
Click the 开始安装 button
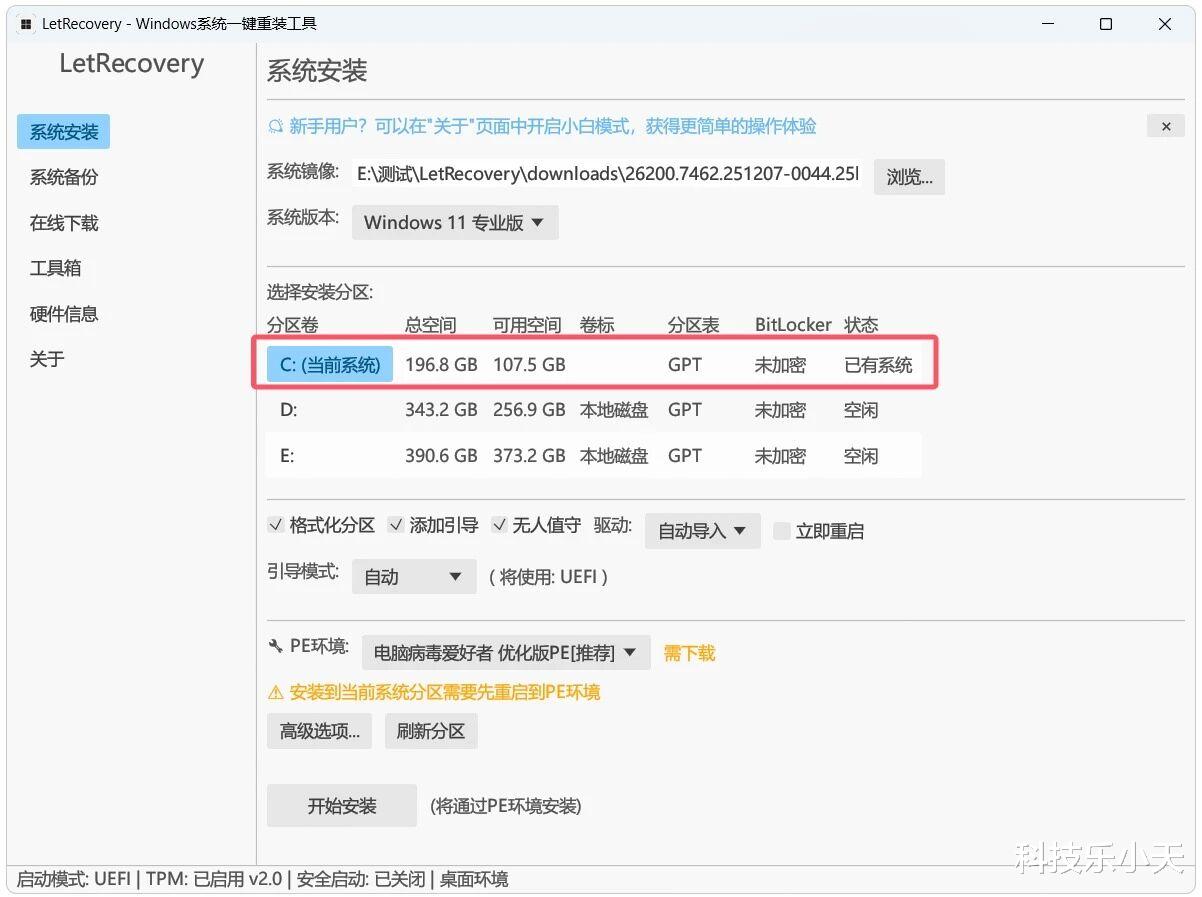[342, 806]
